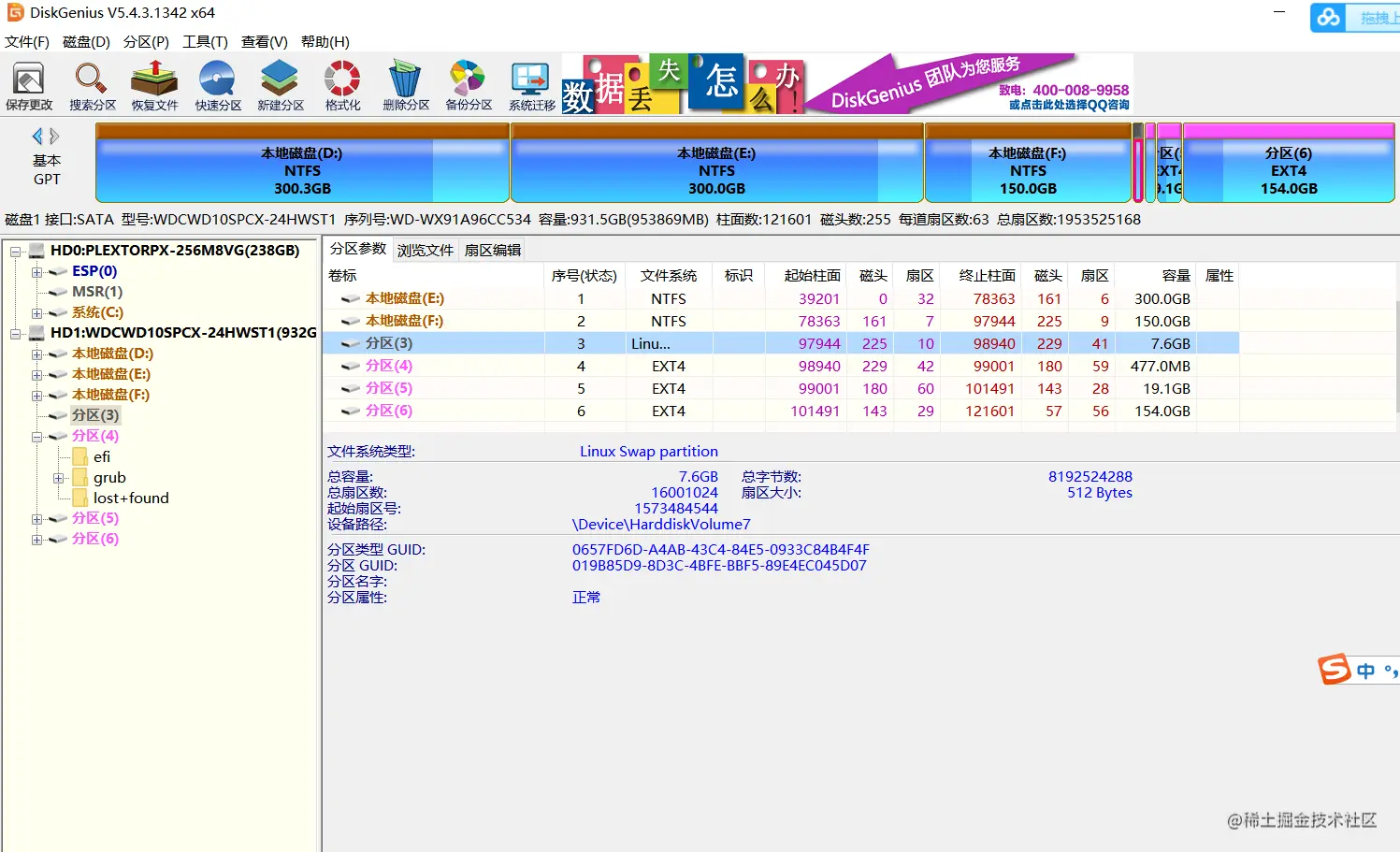Image resolution: width=1400 pixels, height=852 pixels.
Task: Switch to the 扇区编辑 tab
Action: [493, 250]
